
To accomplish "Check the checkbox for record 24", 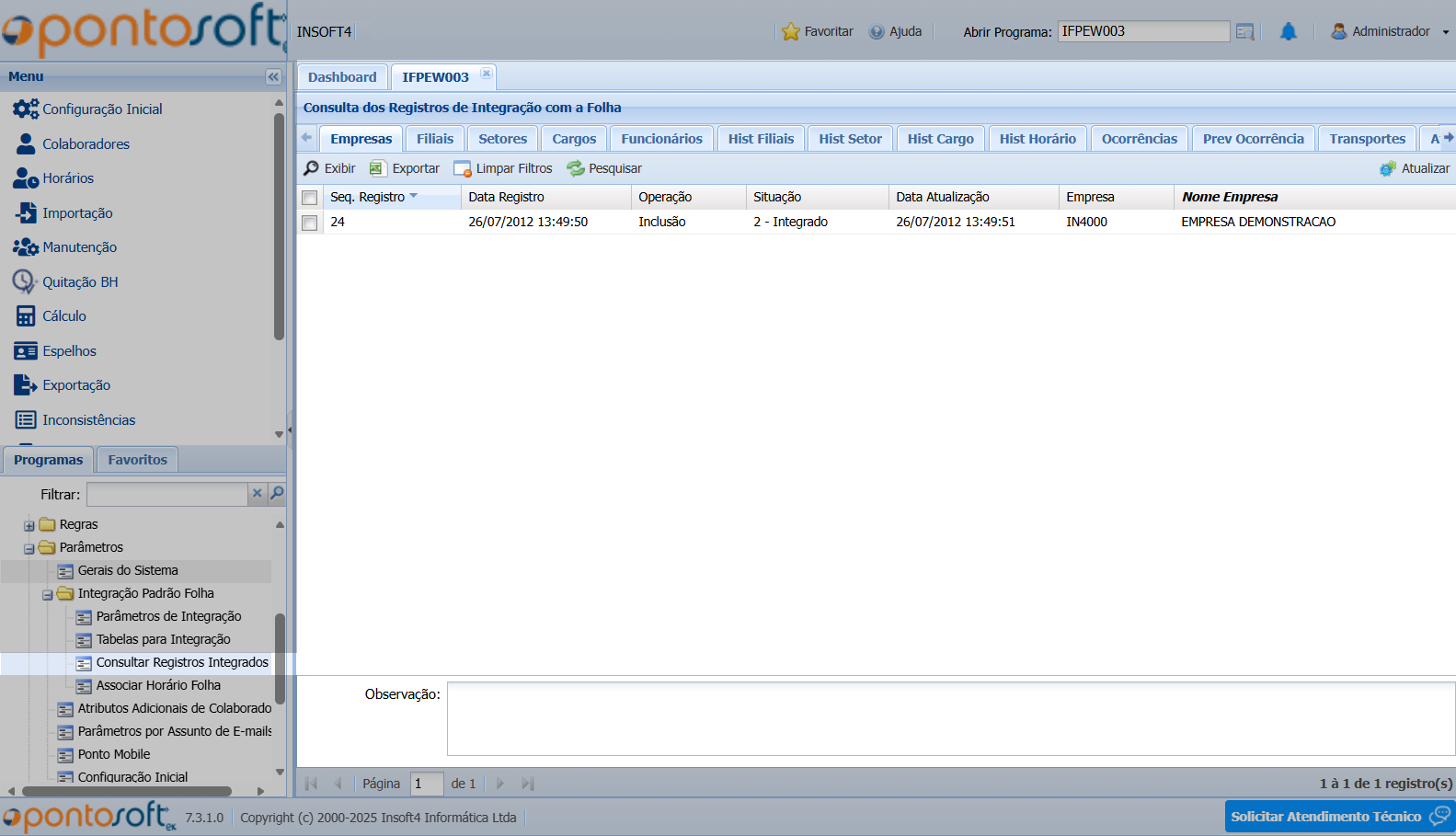I will (x=310, y=223).
